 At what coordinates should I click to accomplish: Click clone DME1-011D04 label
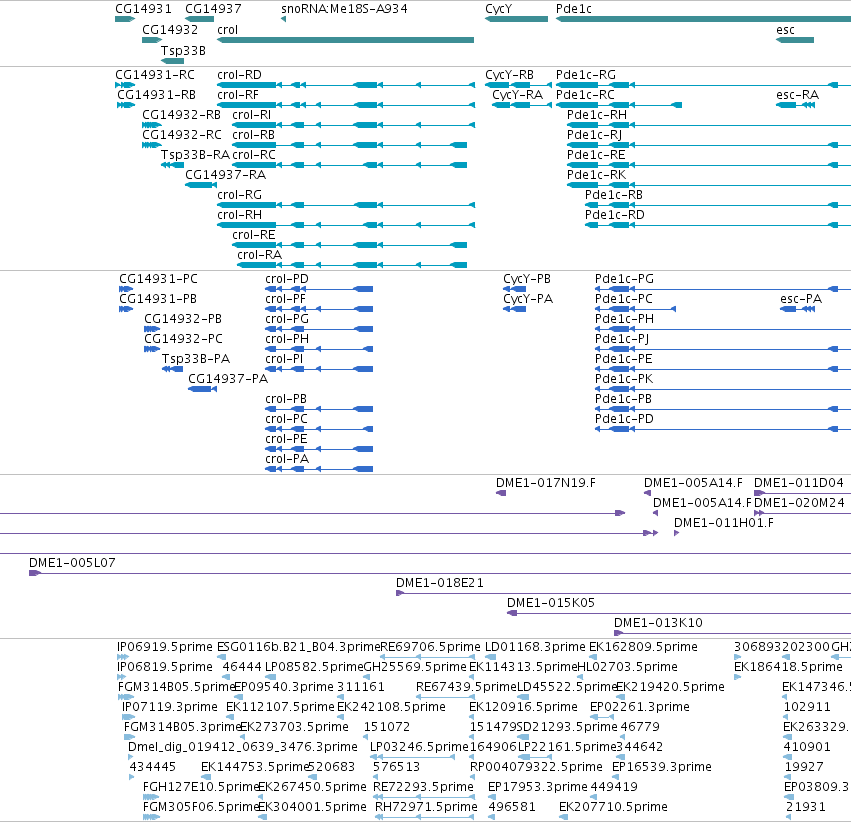(799, 482)
